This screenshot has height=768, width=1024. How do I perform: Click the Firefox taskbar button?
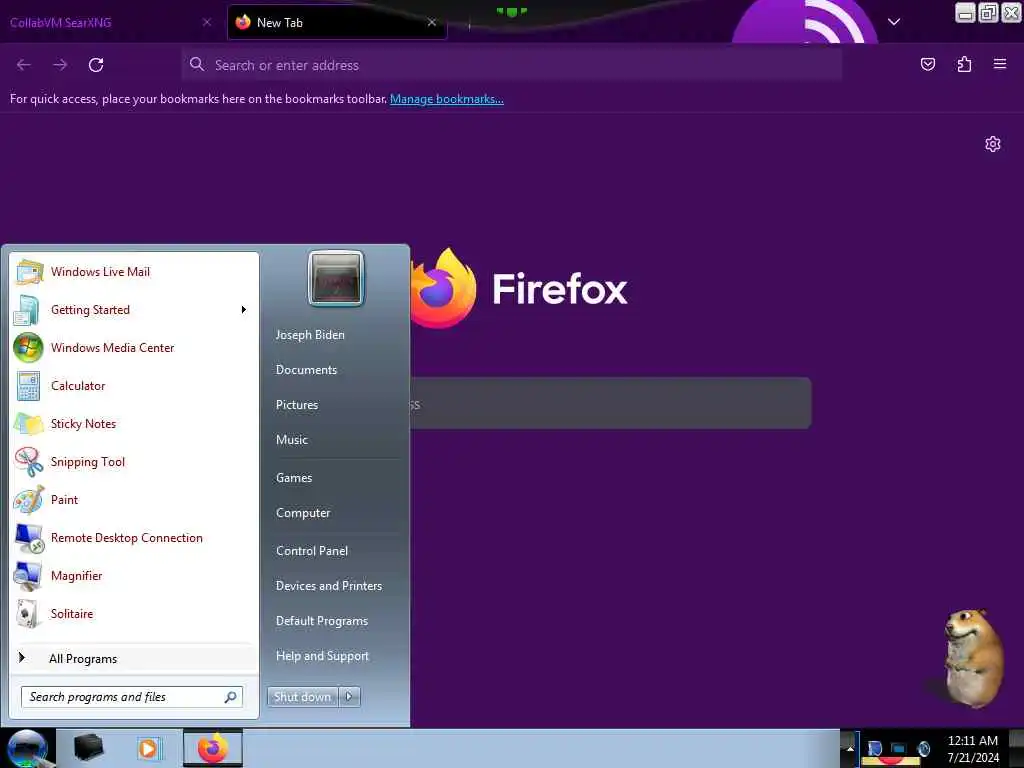coord(212,748)
